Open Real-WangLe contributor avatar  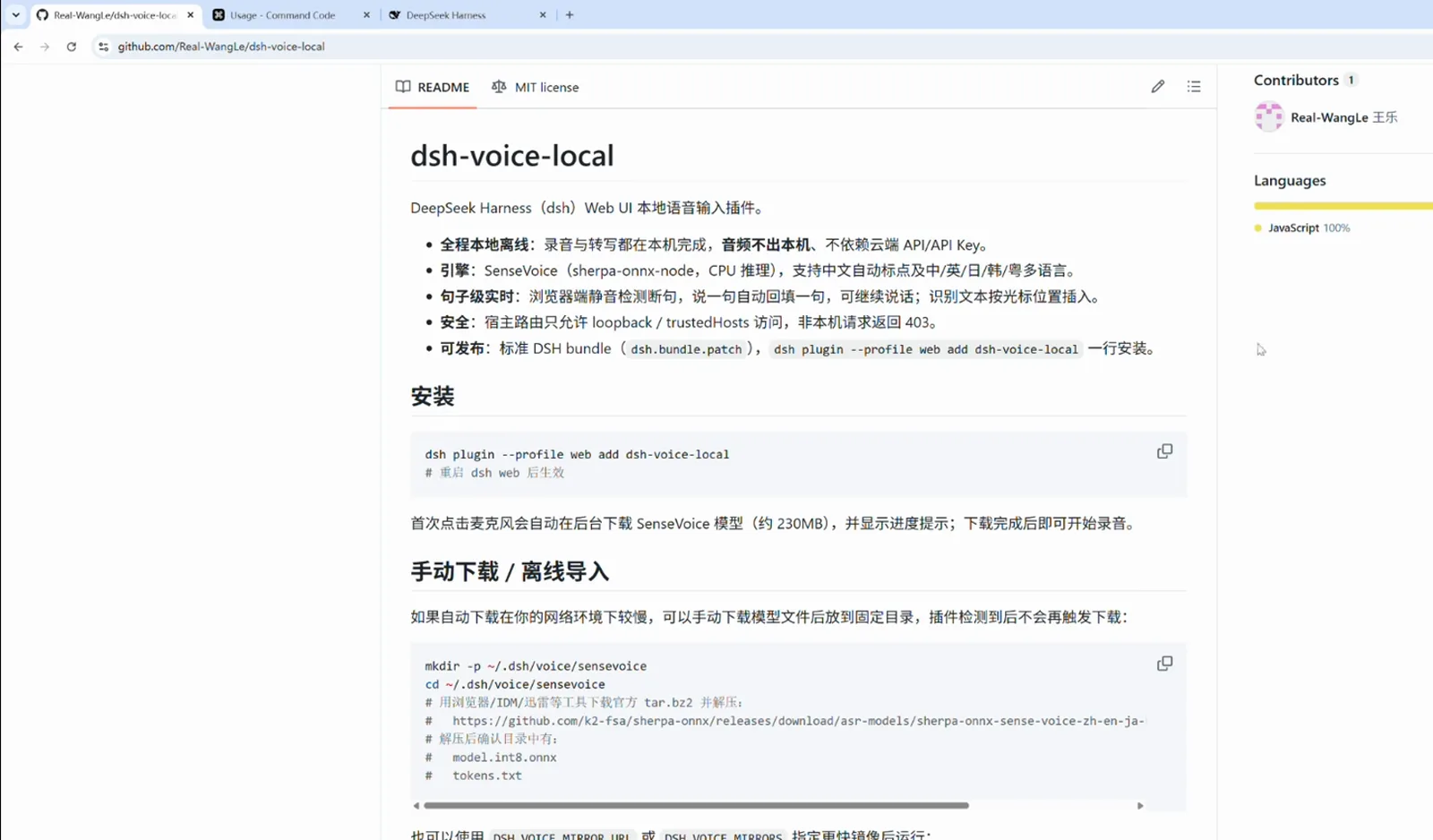1269,117
